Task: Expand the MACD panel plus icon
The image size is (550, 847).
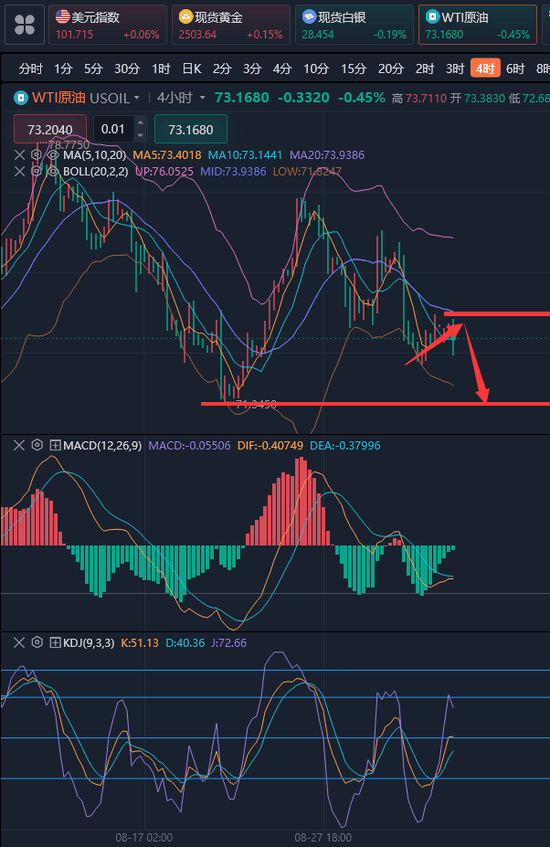Action: click(x=55, y=445)
